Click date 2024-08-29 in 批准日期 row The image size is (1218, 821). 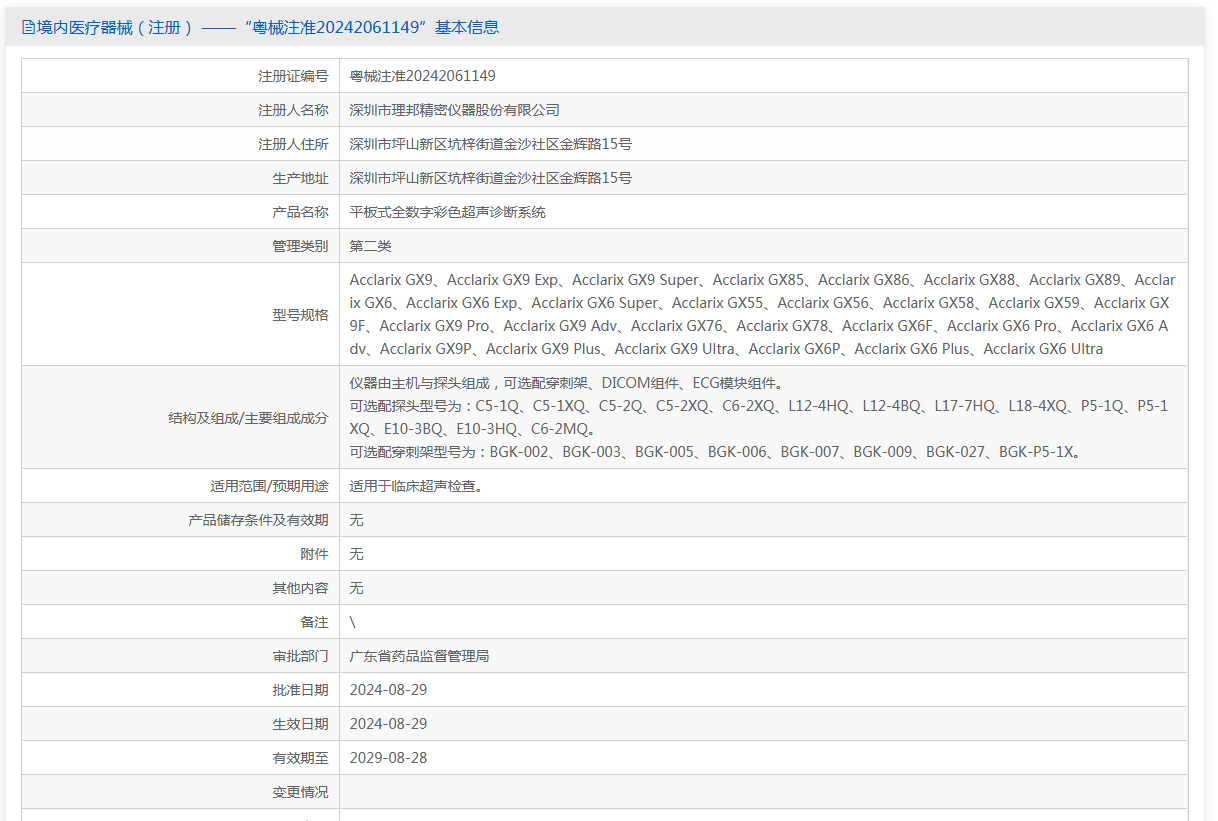[x=388, y=690]
